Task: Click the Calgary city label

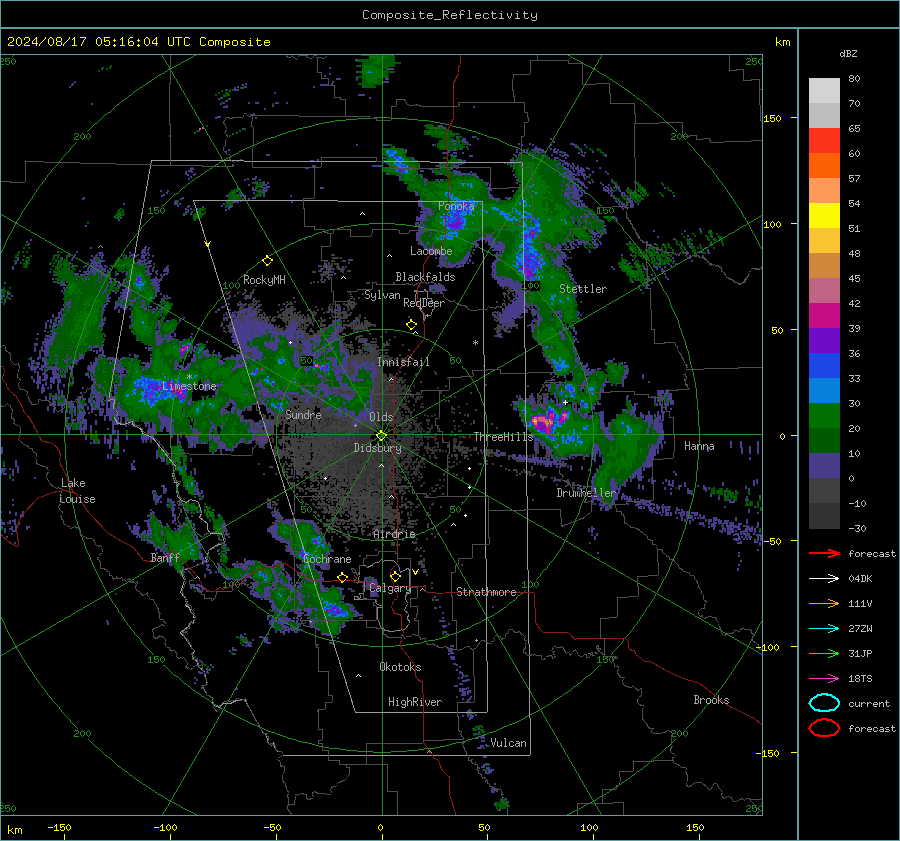Action: coord(390,588)
